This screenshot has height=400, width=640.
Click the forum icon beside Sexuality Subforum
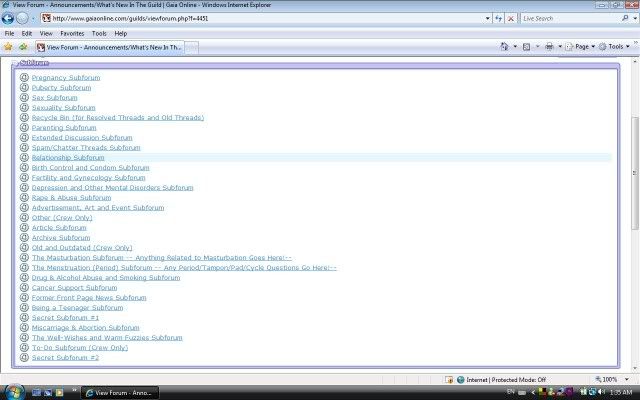[24, 107]
